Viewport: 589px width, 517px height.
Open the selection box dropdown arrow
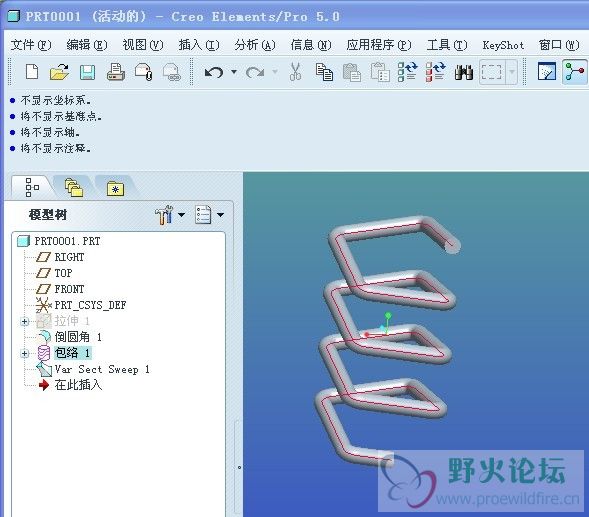tap(512, 71)
